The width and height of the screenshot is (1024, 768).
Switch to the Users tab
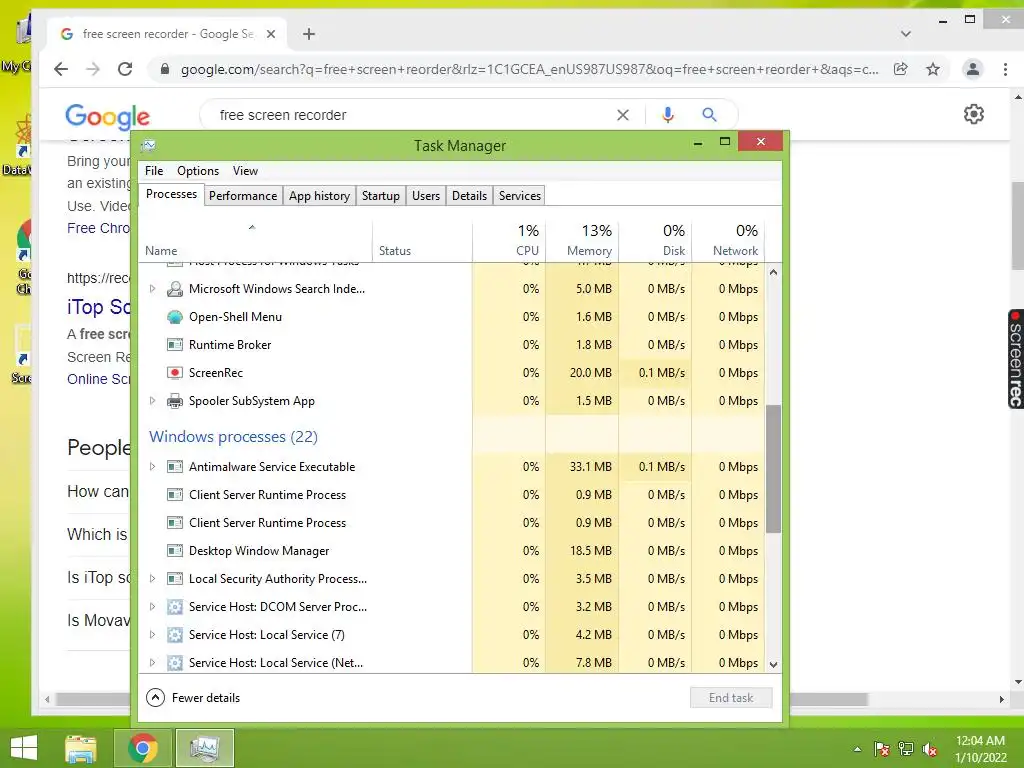(426, 196)
